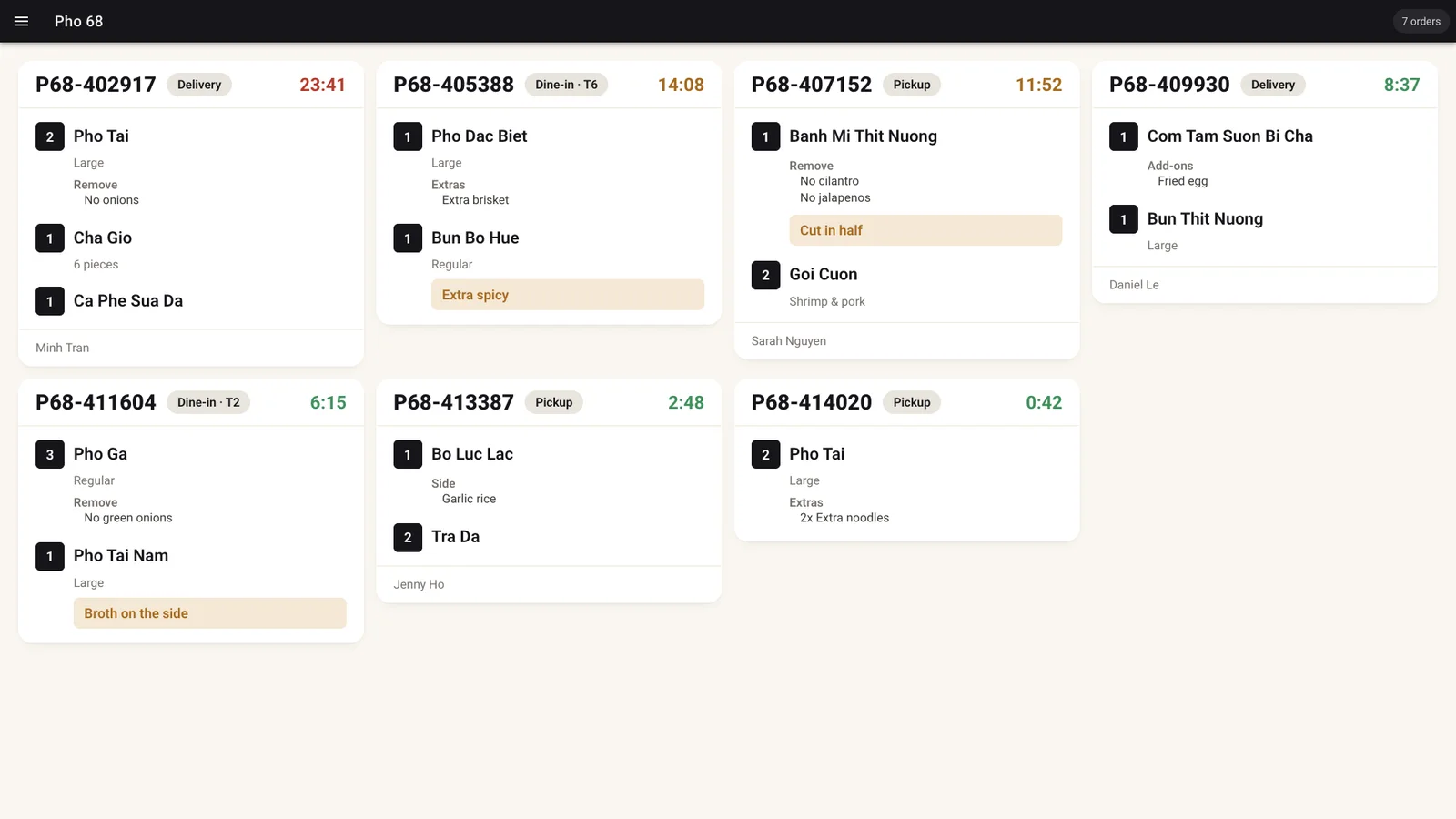Viewport: 1456px width, 819px height.
Task: Click customer name Sarah Nguyen
Action: coord(789,341)
